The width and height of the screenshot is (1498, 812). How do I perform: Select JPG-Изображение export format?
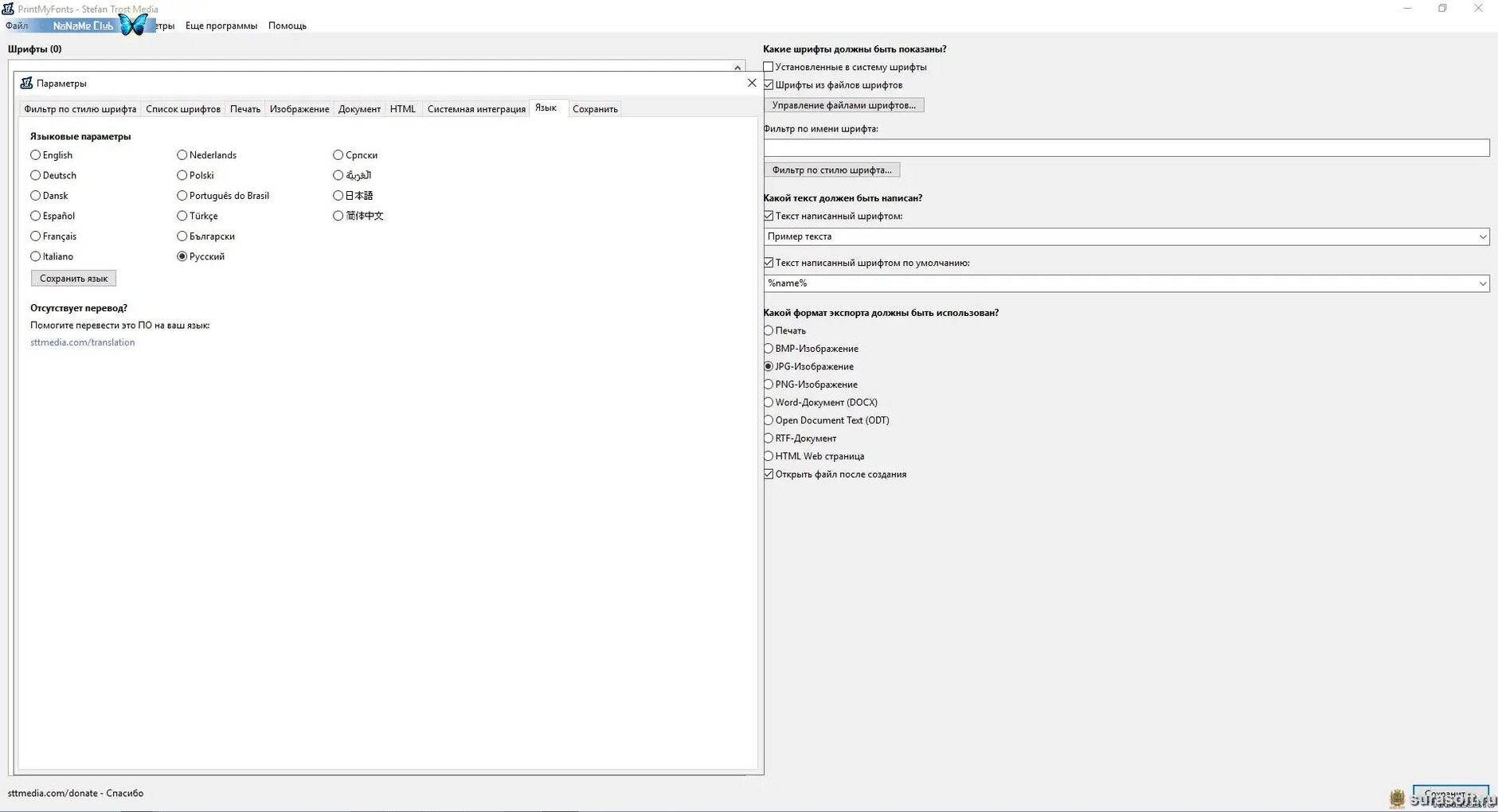click(809, 367)
